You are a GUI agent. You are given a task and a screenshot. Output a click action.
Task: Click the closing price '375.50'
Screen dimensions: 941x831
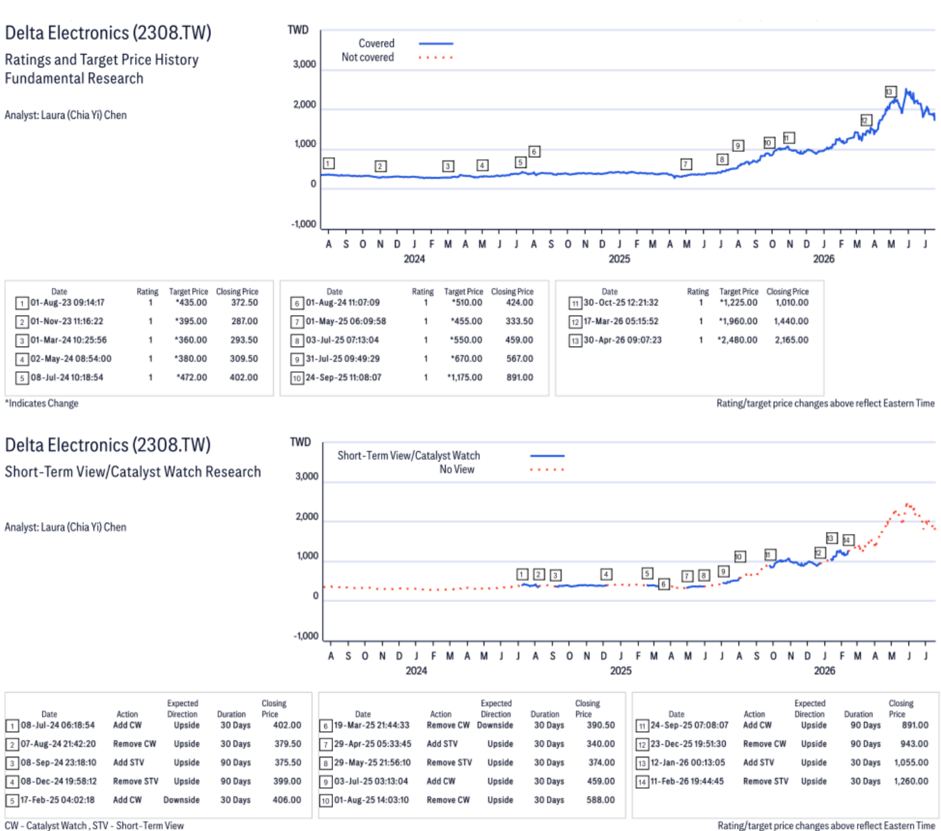(288, 763)
